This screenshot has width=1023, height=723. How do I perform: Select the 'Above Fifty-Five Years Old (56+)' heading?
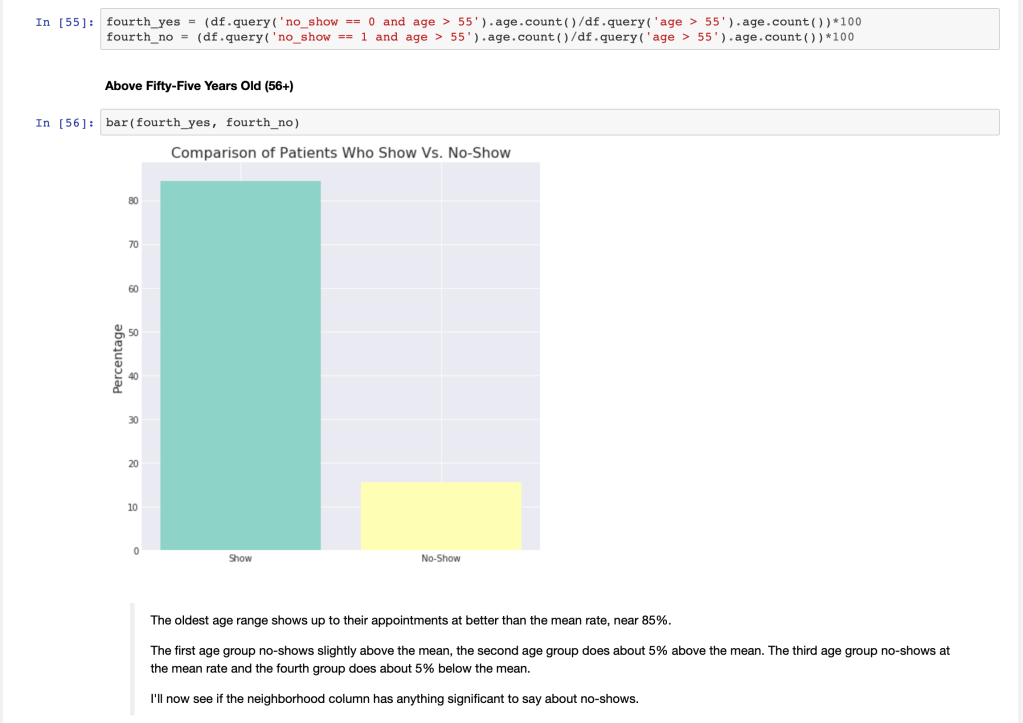(199, 86)
